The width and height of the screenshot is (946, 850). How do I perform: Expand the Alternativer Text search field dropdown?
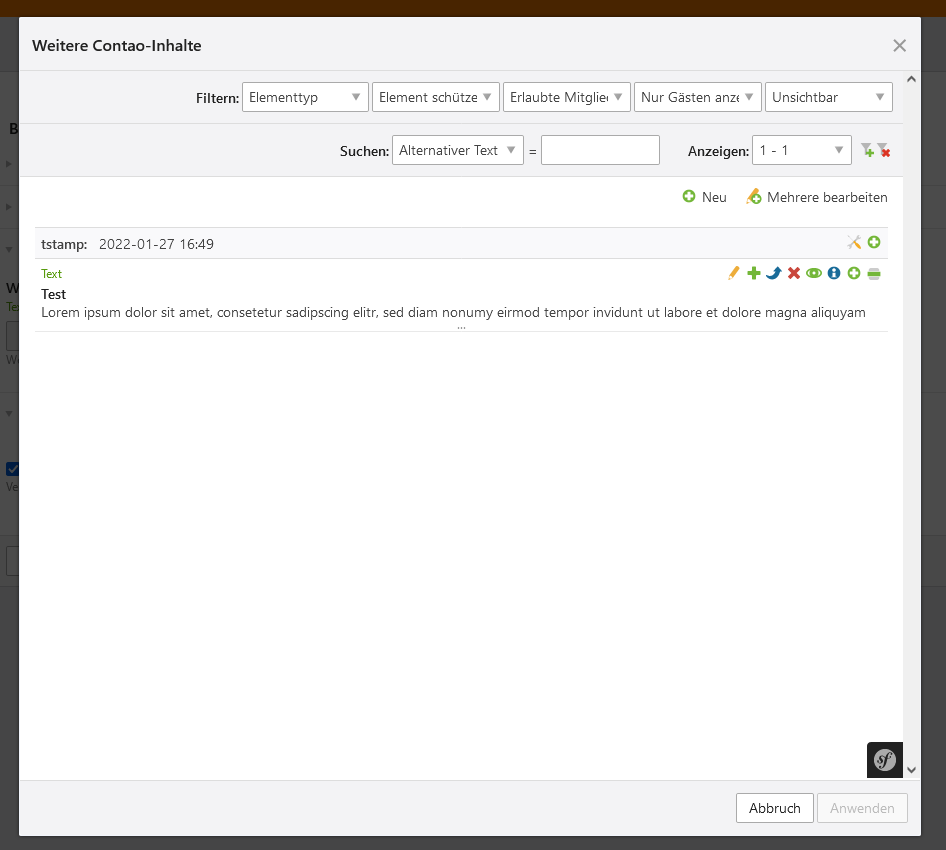click(457, 150)
